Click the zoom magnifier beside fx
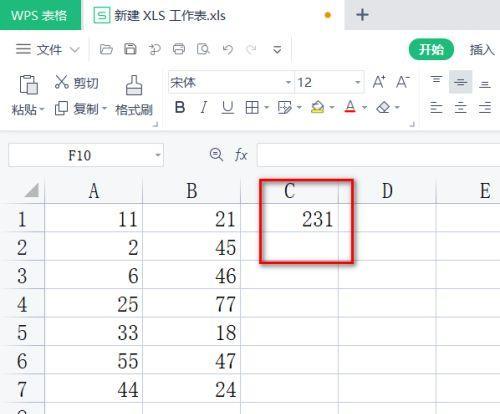500x414 pixels. pyautogui.click(x=216, y=155)
